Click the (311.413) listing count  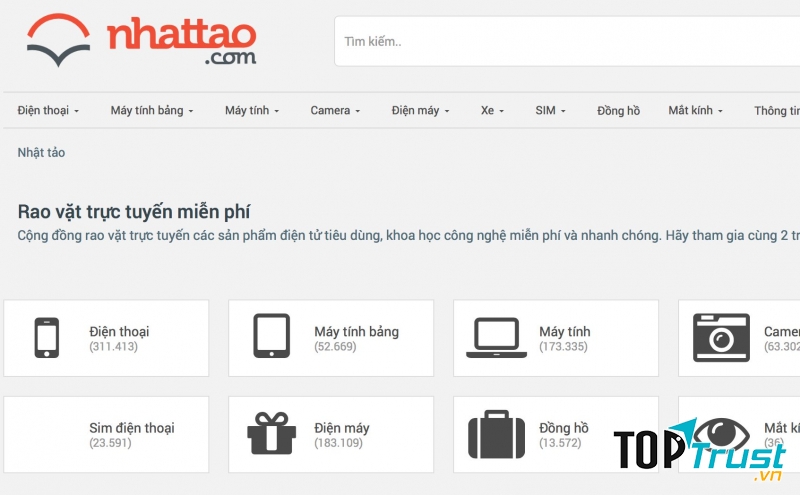click(113, 346)
